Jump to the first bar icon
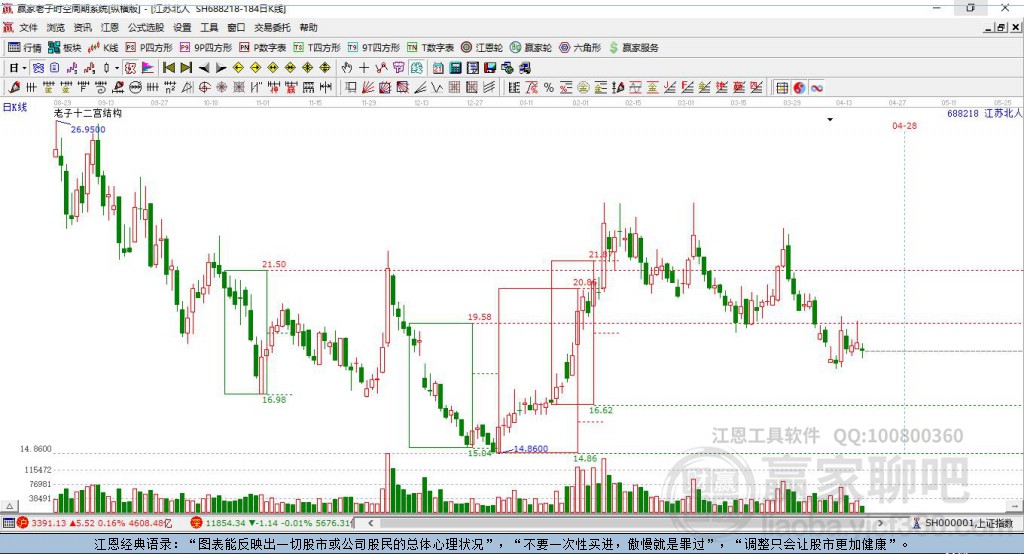Screen dimensions: 1024x554 168,68
